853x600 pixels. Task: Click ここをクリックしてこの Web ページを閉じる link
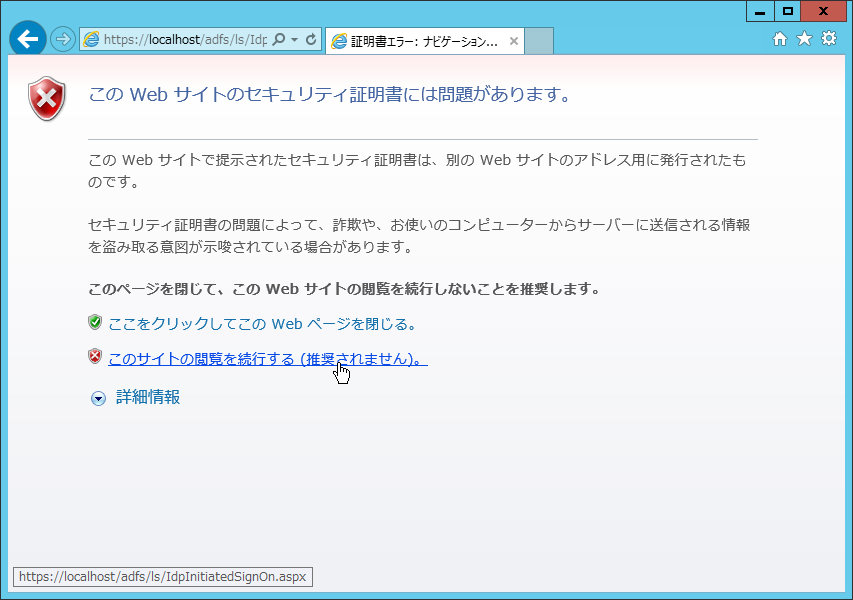coord(263,324)
